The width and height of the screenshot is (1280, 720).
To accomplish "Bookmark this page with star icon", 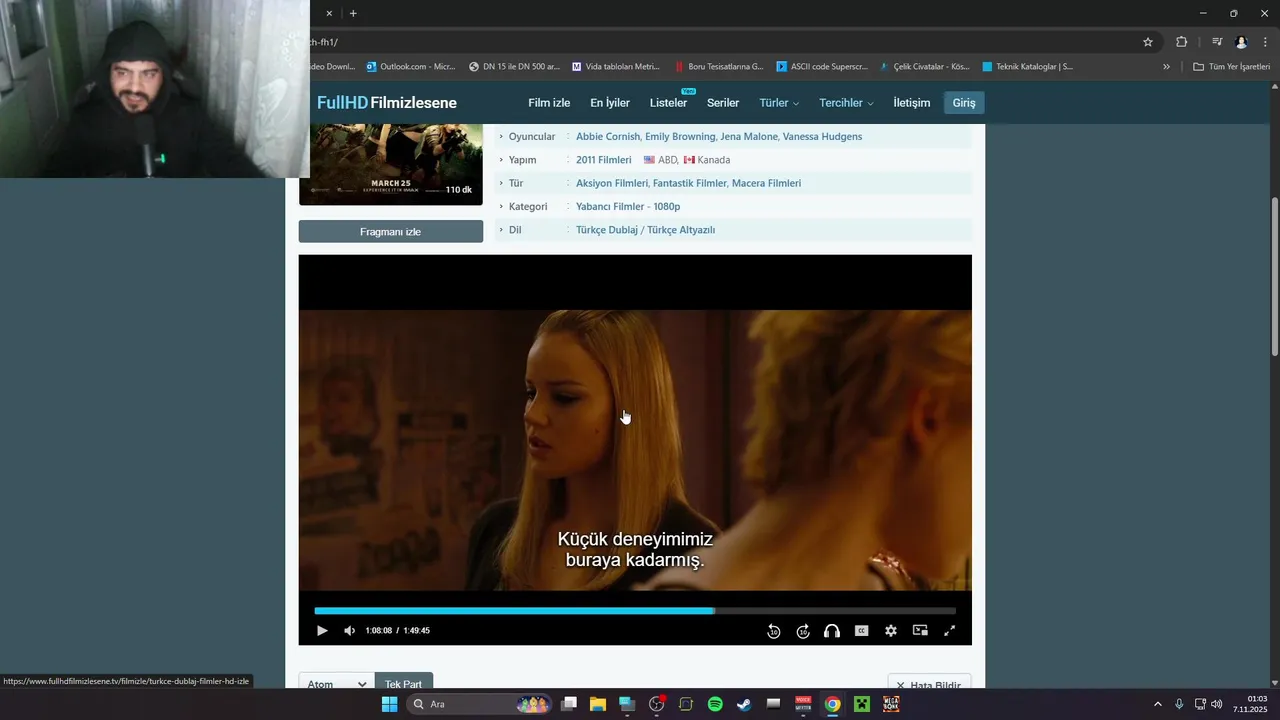I will (x=1148, y=42).
